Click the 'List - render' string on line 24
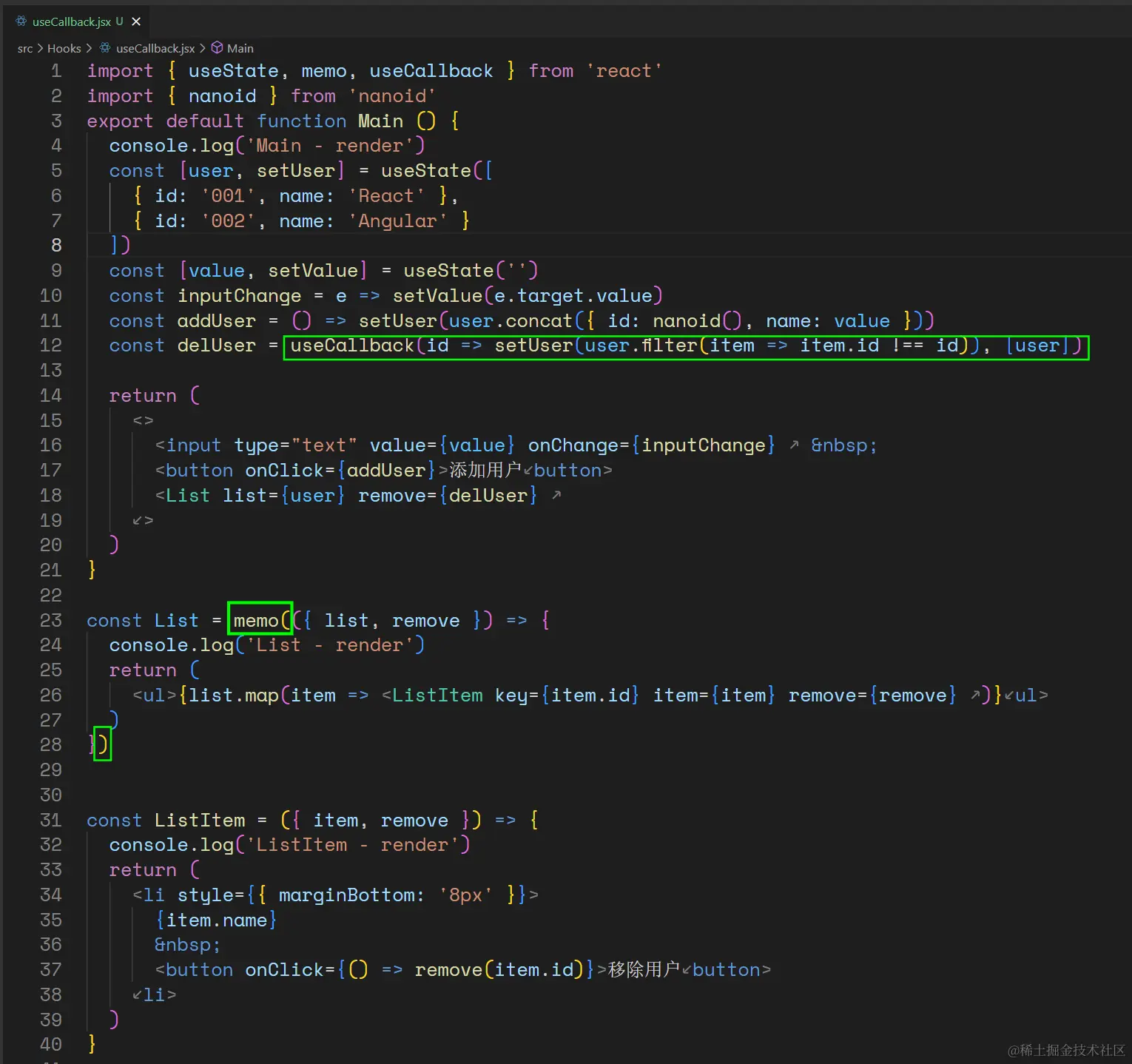 pos(330,645)
